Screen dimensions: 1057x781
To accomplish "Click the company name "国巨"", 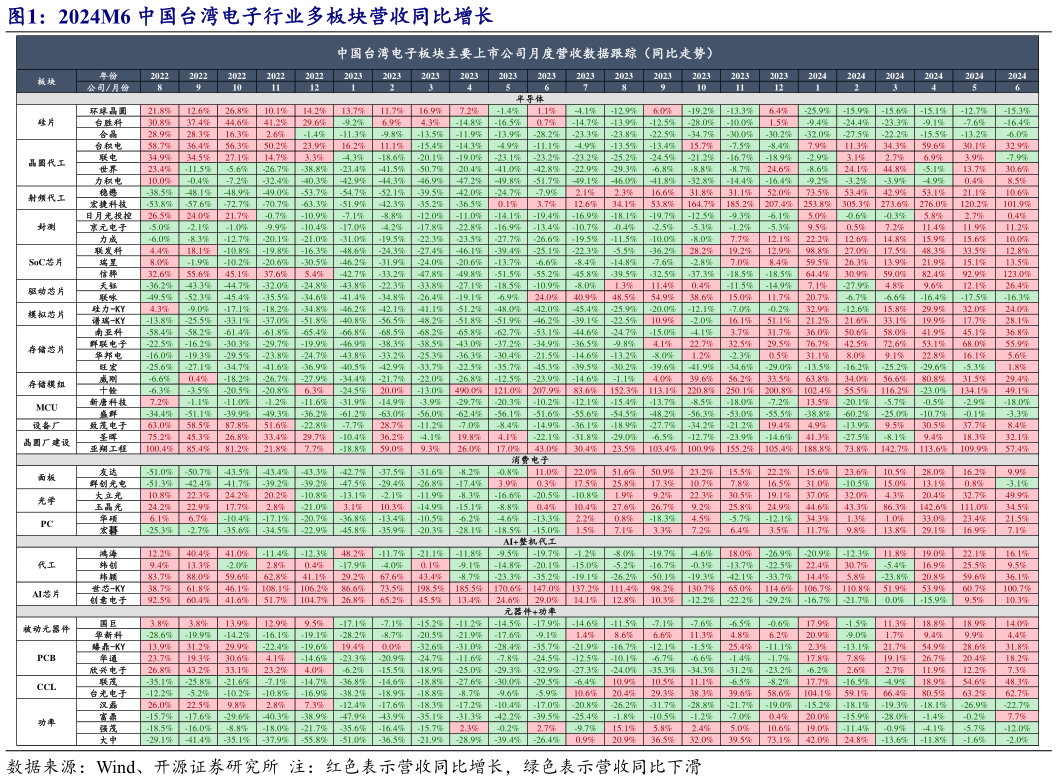I will click(x=109, y=624).
